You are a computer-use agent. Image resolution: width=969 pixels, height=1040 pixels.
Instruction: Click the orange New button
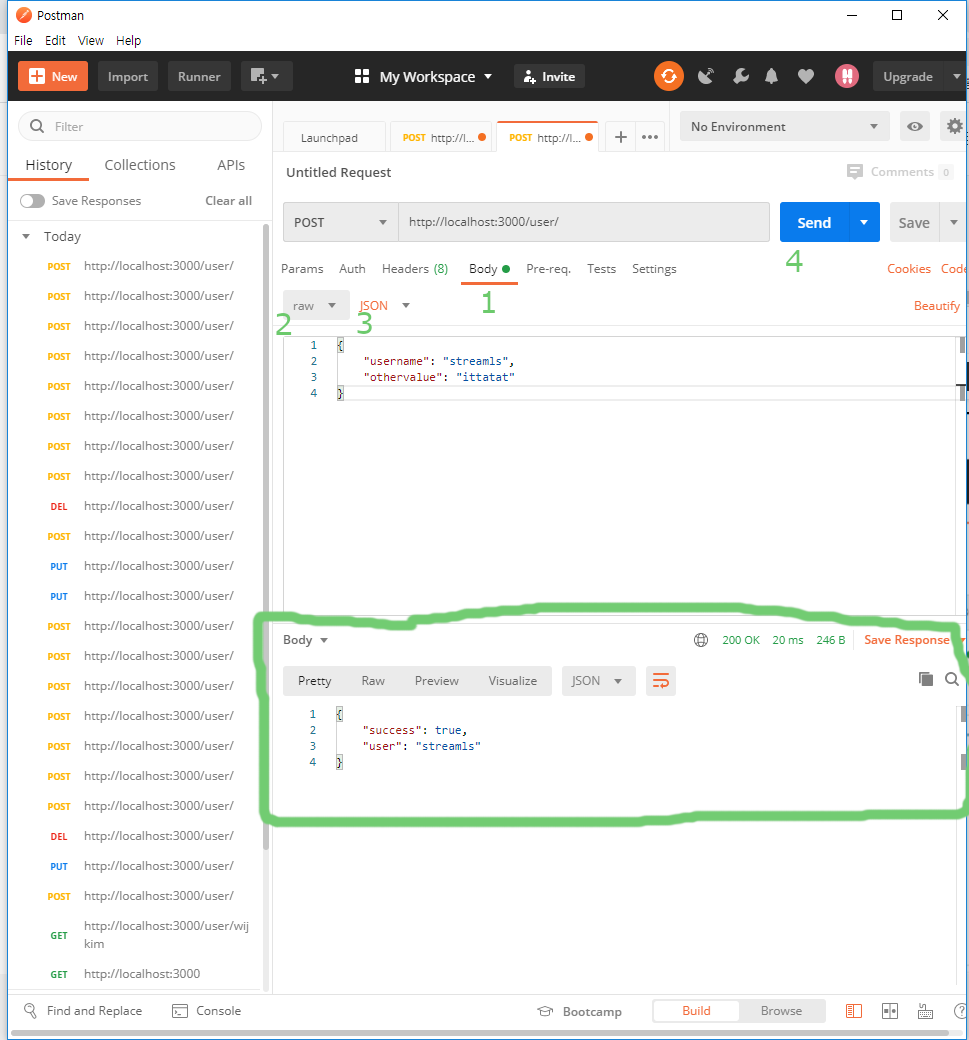(x=53, y=76)
